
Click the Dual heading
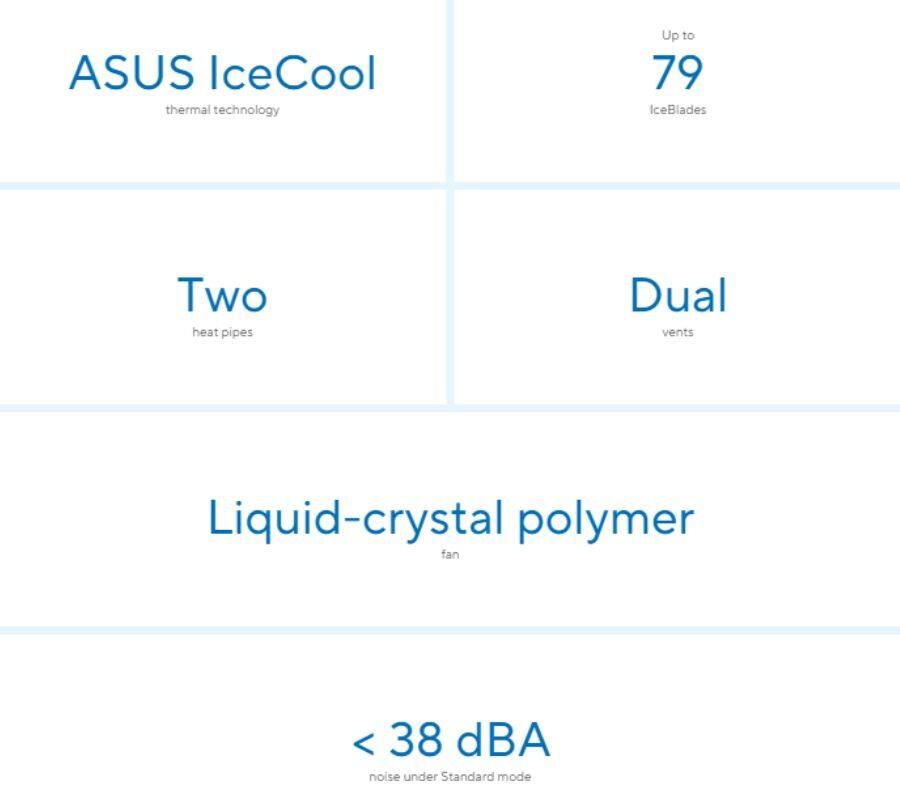(x=677, y=295)
